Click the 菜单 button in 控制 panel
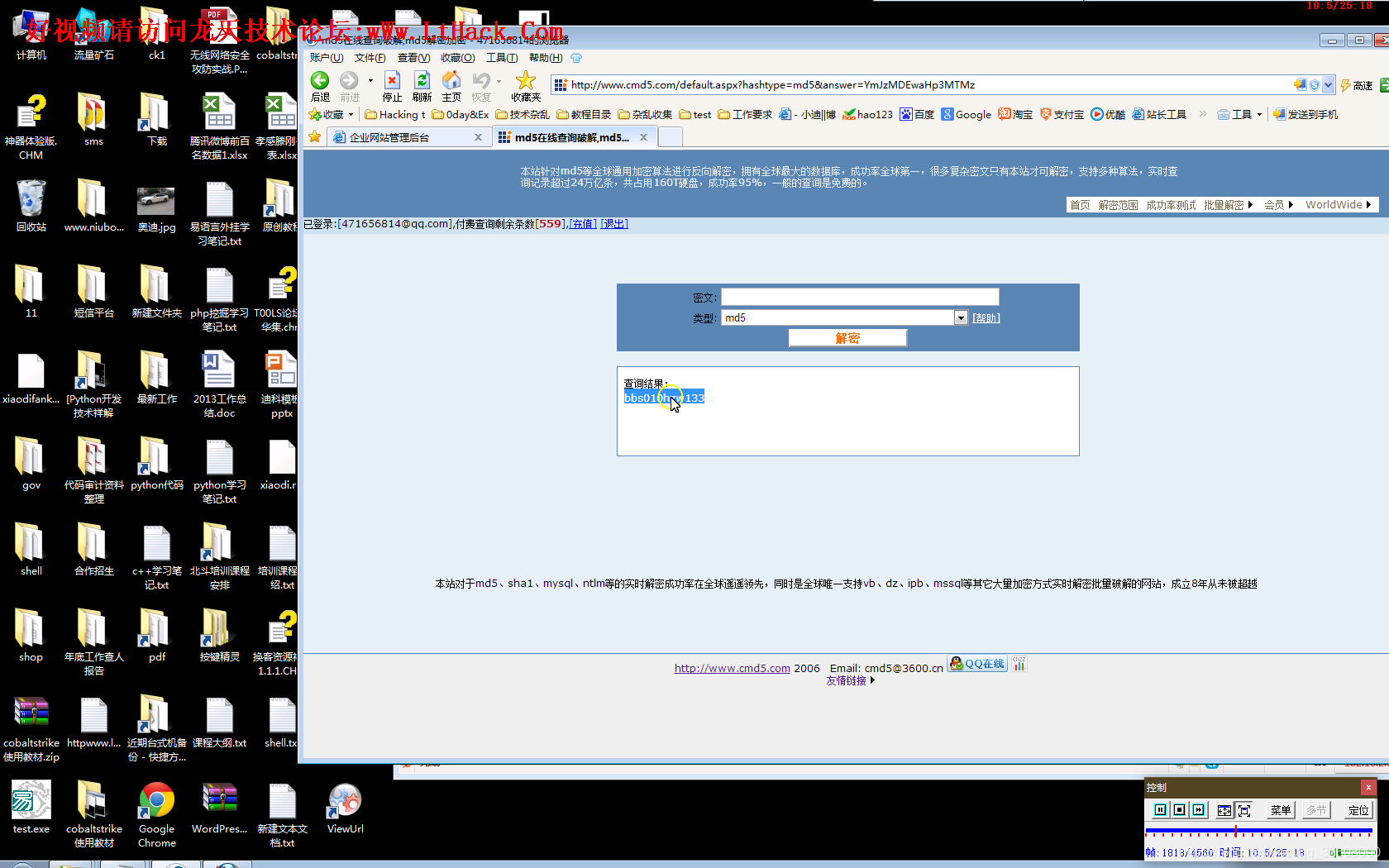 pos(1281,810)
